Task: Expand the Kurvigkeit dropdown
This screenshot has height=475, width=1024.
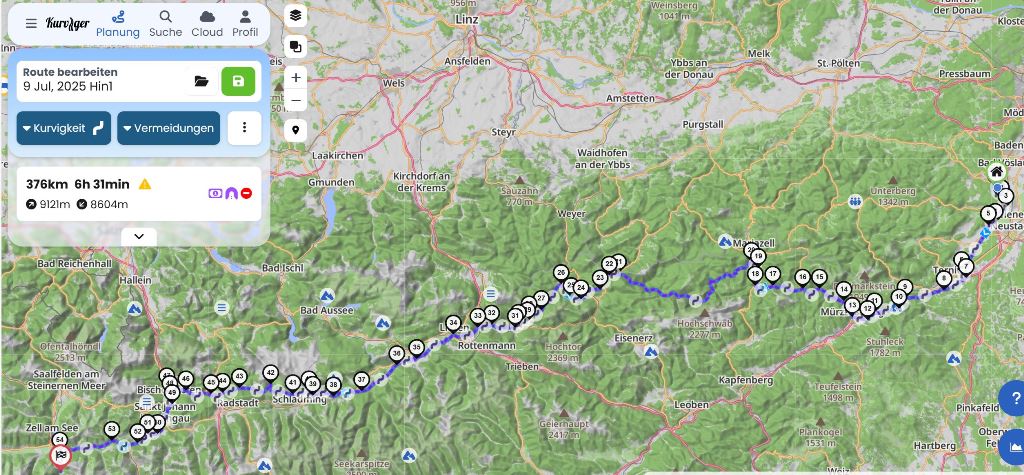Action: point(64,128)
